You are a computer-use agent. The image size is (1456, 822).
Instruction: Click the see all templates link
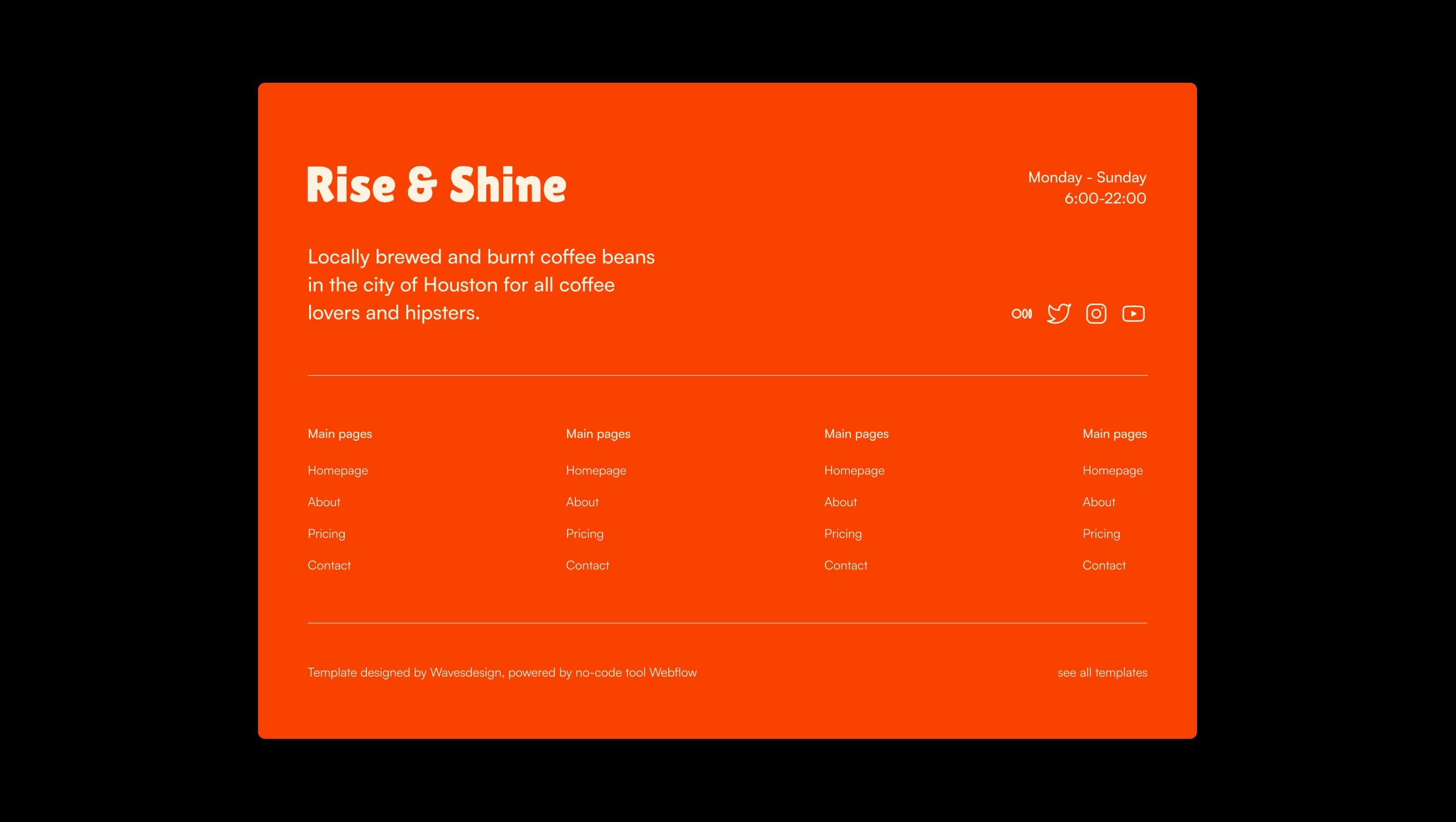(1102, 673)
